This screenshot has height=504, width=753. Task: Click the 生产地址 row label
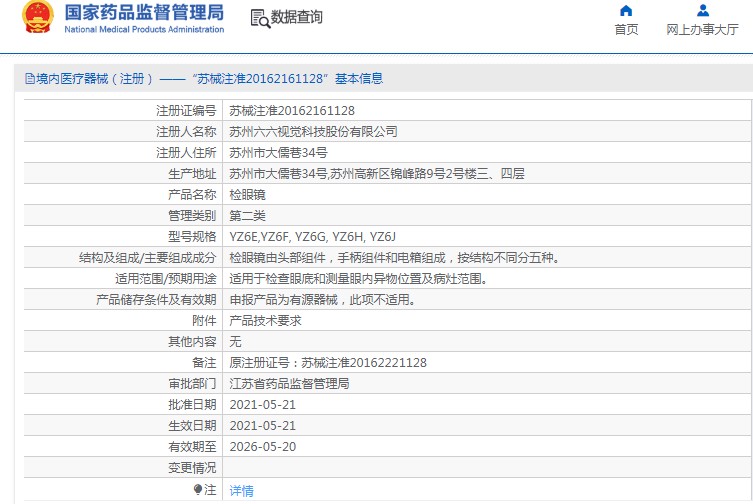[x=192, y=173]
